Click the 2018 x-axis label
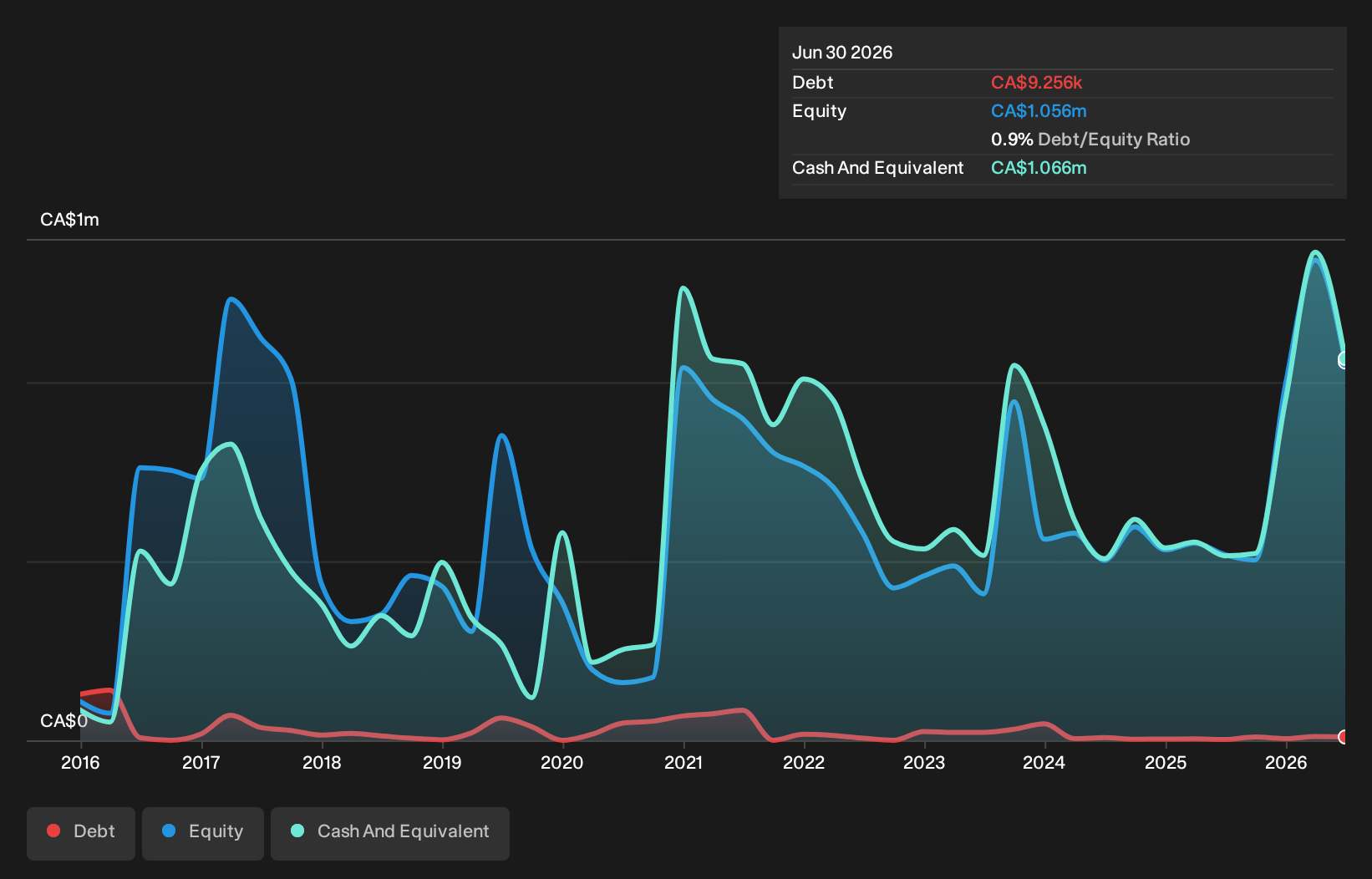 (x=322, y=763)
